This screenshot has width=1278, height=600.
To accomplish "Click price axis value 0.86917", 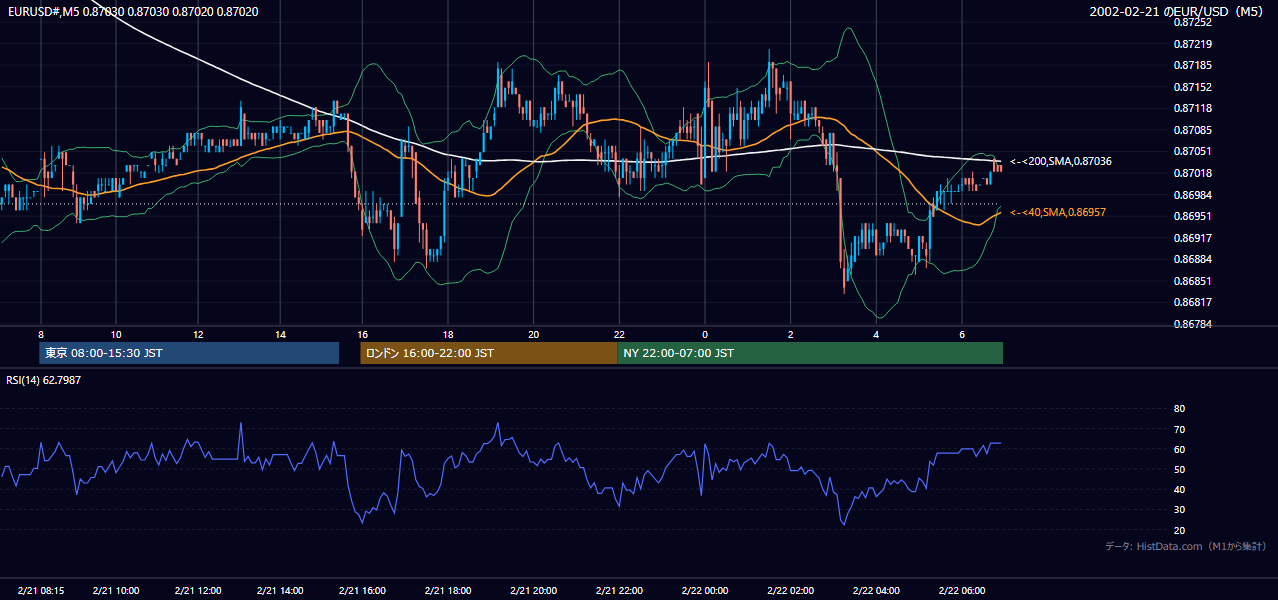I will (x=1192, y=238).
